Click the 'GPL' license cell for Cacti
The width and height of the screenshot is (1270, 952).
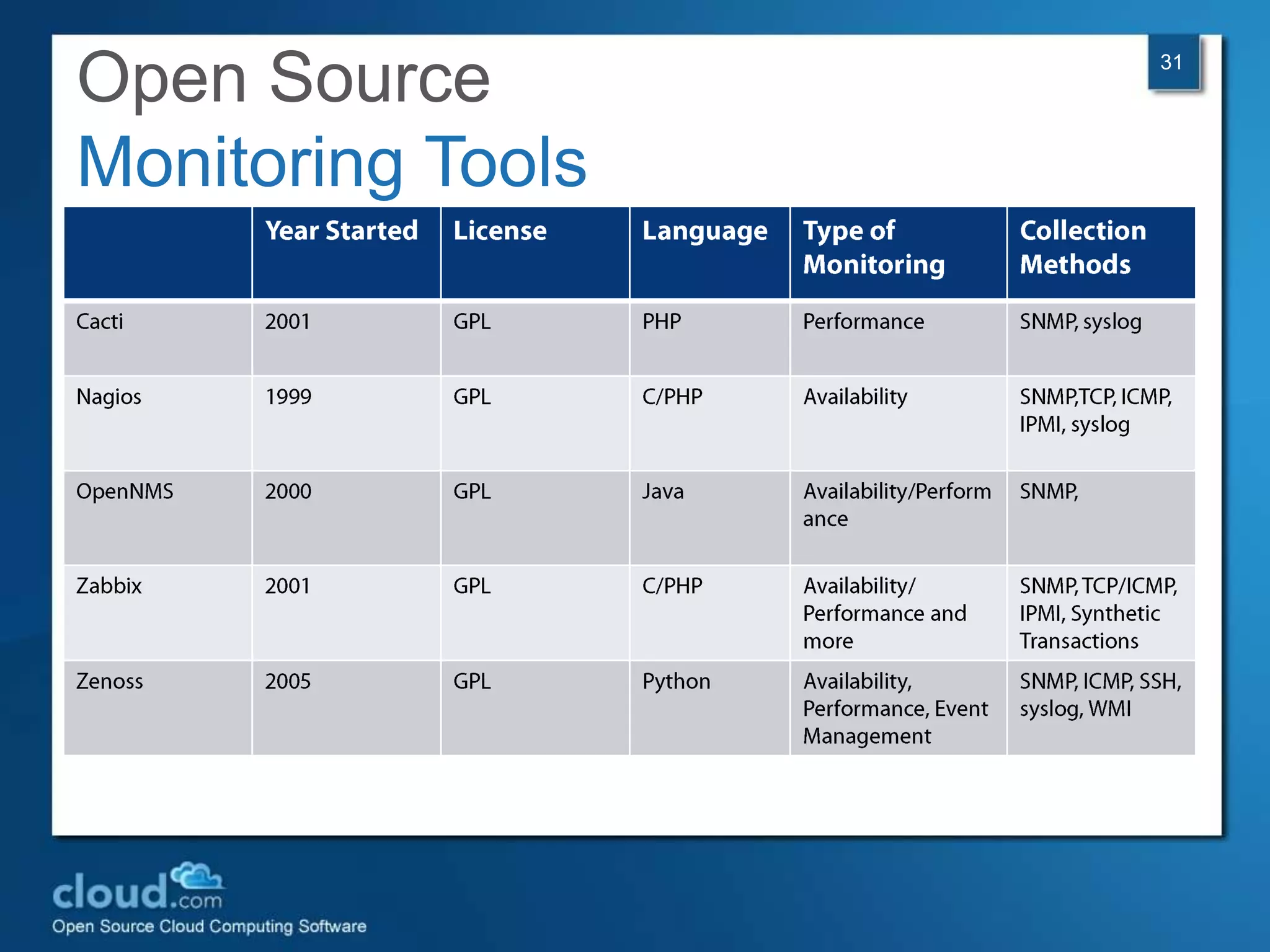tap(535, 338)
